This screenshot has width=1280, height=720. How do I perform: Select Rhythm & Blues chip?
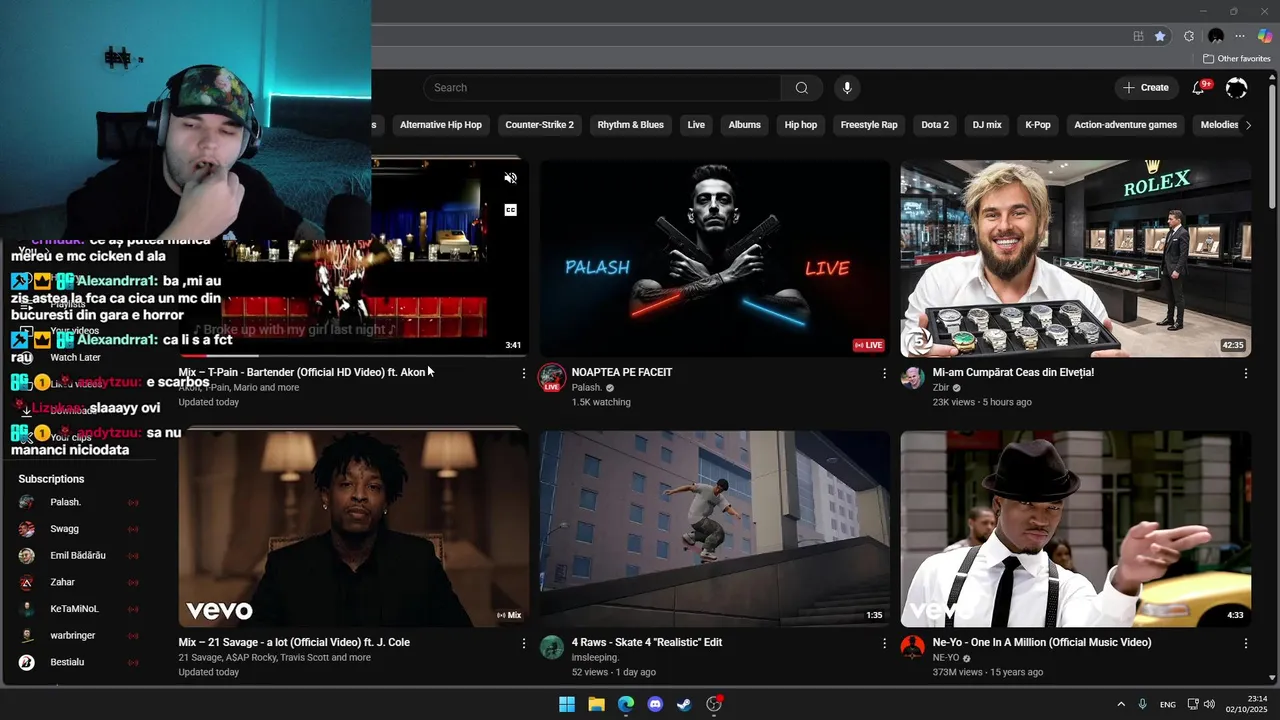click(x=631, y=125)
